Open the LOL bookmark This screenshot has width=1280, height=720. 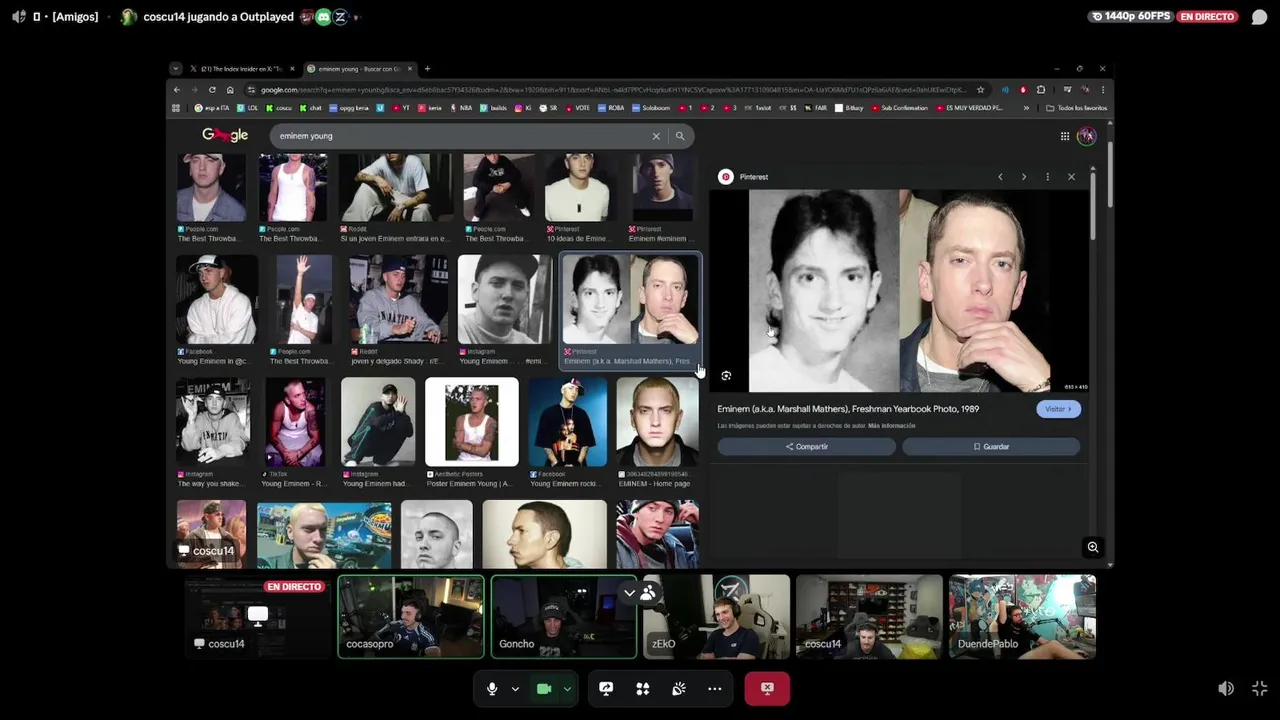(x=247, y=108)
